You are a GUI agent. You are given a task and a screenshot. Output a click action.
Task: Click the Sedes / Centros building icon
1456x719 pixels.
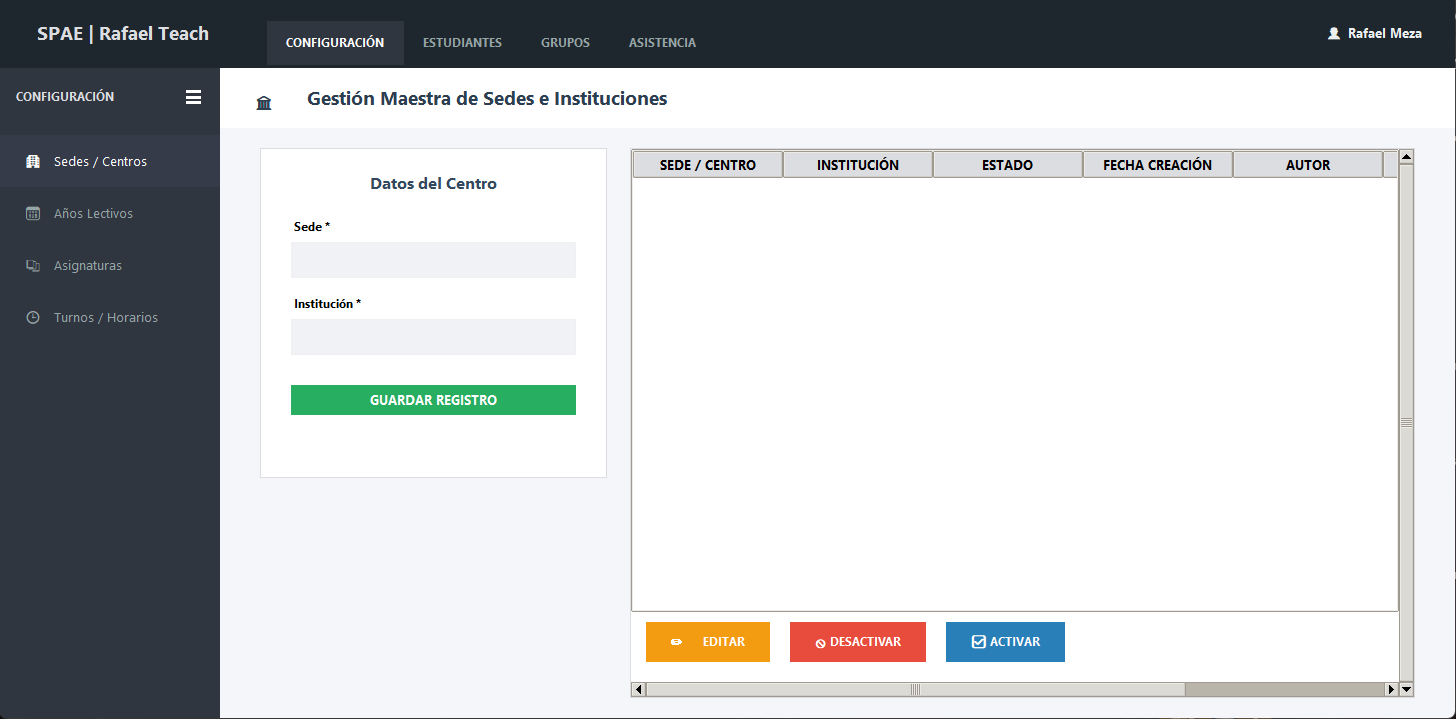tap(33, 161)
